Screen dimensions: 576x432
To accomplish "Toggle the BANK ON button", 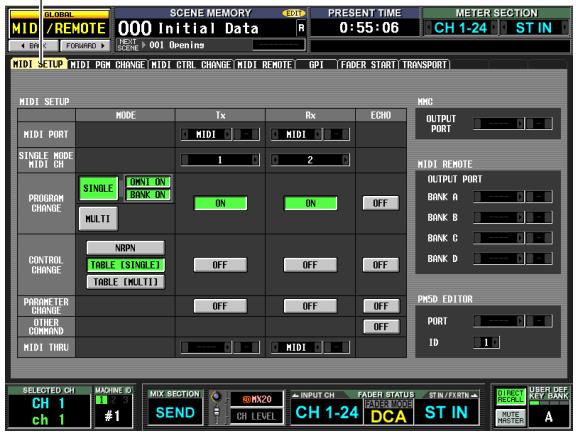I will coord(148,195).
